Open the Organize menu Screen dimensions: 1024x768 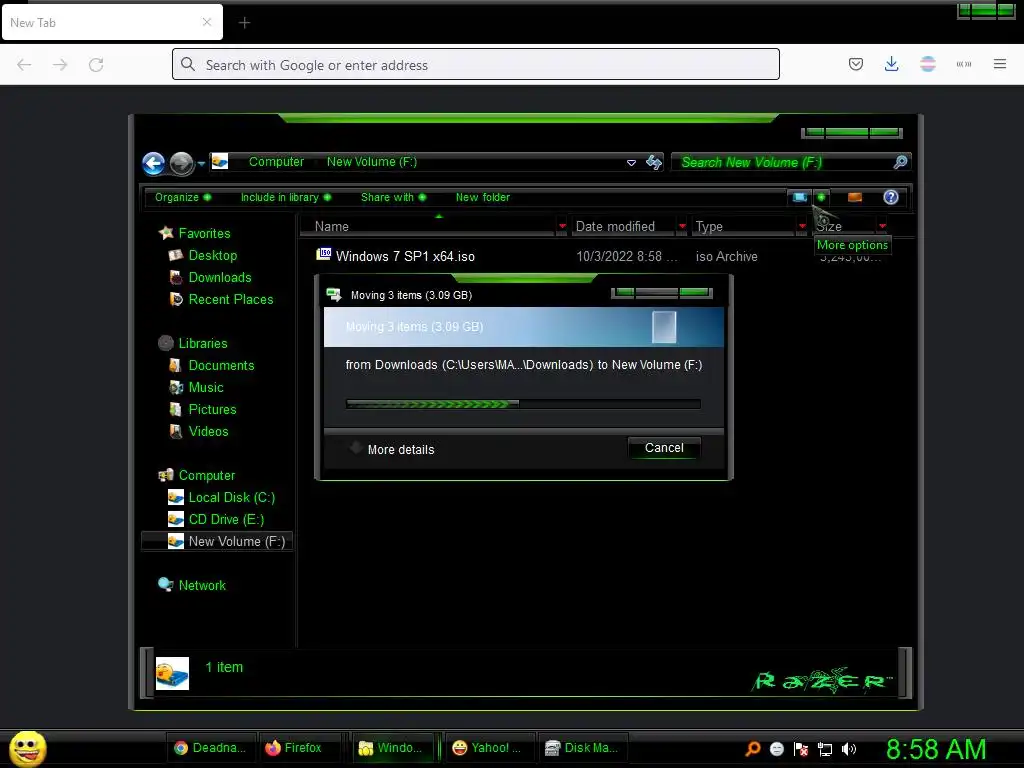click(183, 197)
